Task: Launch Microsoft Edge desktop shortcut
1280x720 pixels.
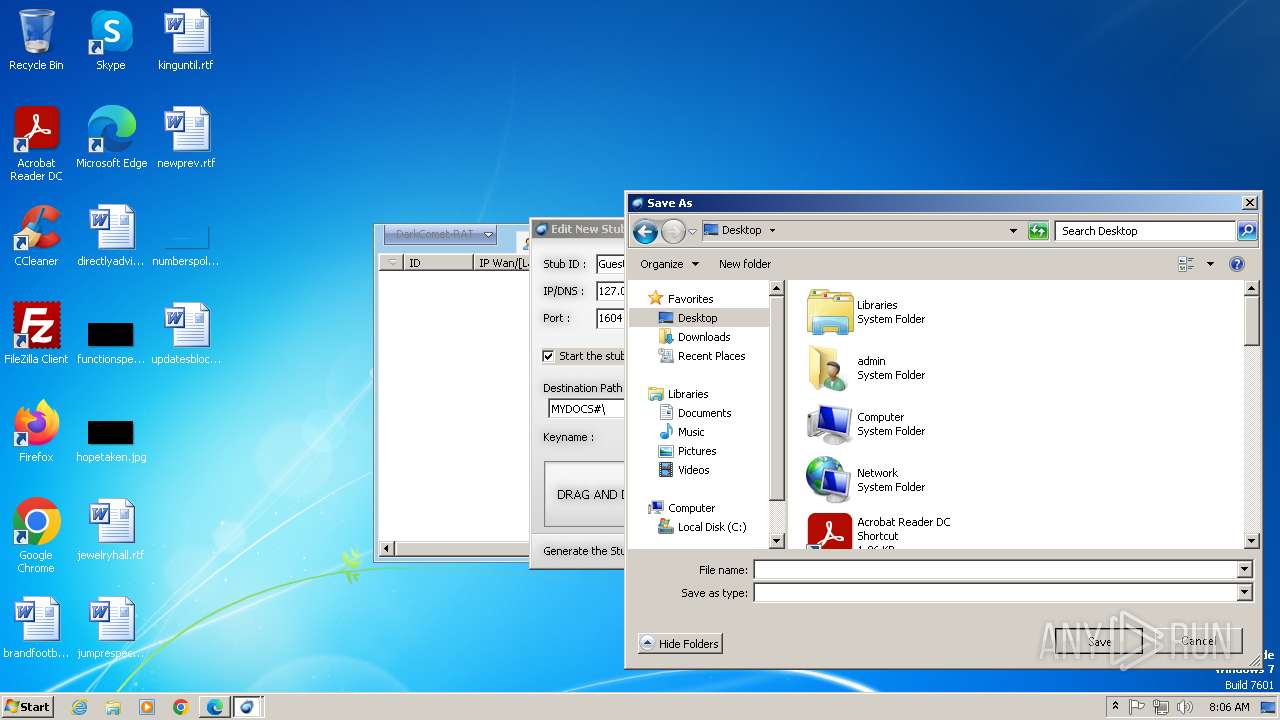Action: point(111,138)
